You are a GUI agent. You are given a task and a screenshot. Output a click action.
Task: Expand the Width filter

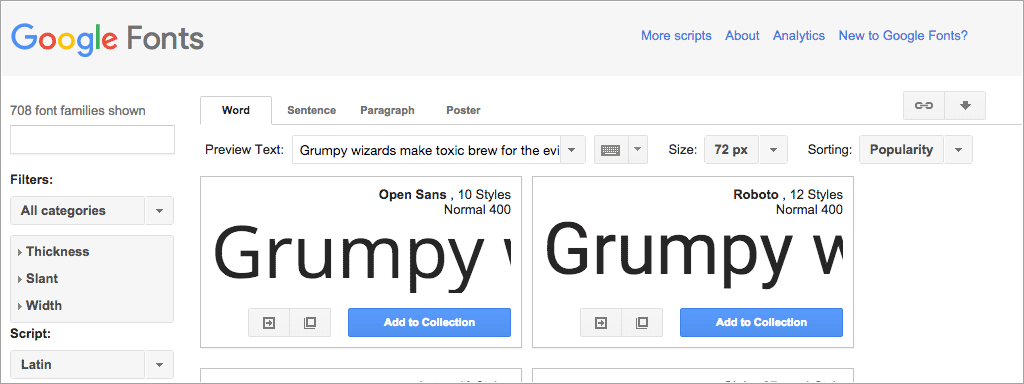coord(40,305)
